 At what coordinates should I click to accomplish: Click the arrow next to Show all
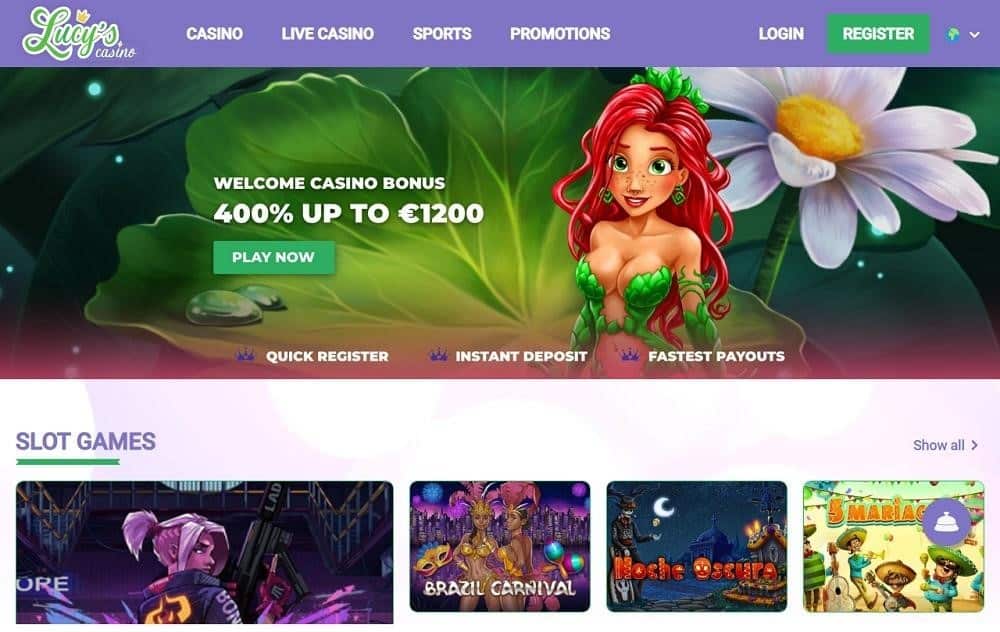(974, 445)
